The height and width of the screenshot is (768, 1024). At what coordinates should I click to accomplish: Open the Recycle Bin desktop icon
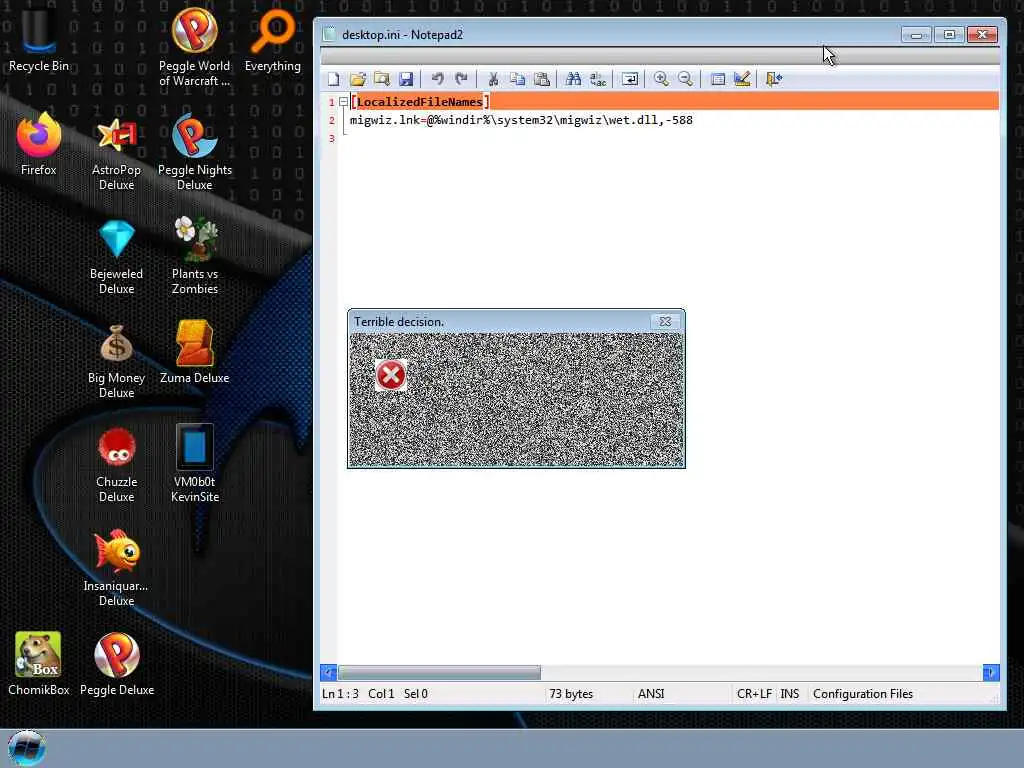[39, 39]
